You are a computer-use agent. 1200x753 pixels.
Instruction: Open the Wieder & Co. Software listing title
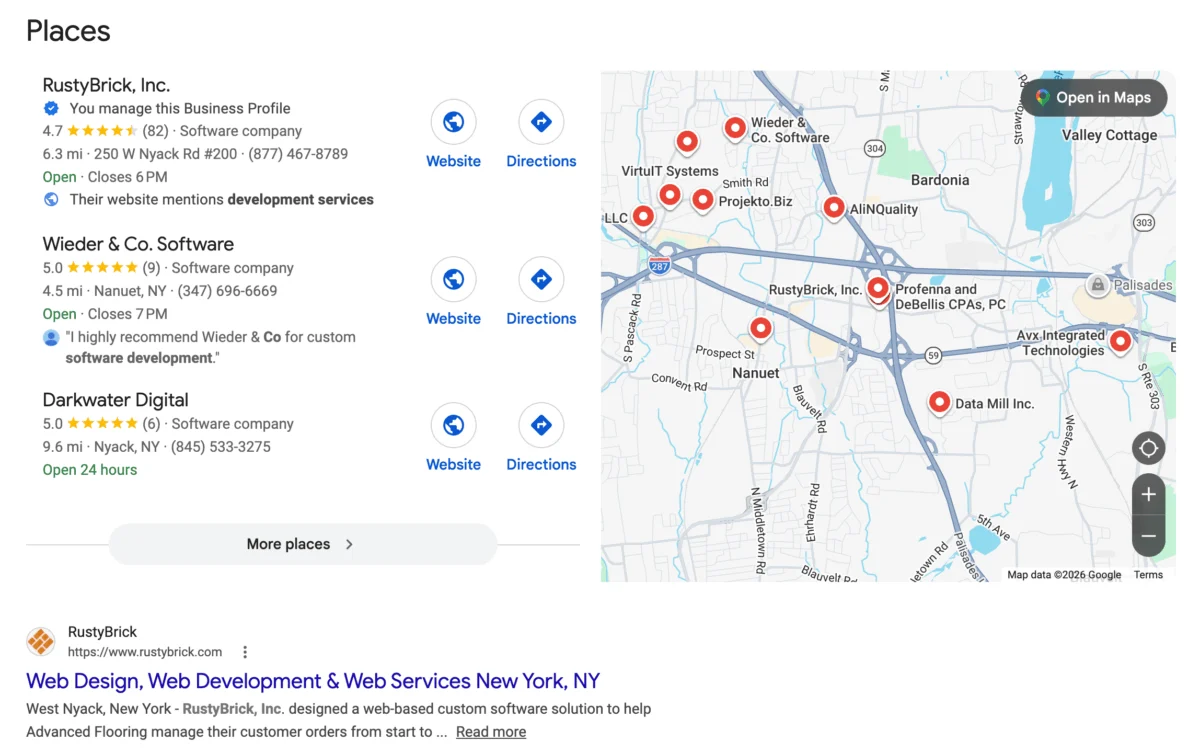point(138,244)
